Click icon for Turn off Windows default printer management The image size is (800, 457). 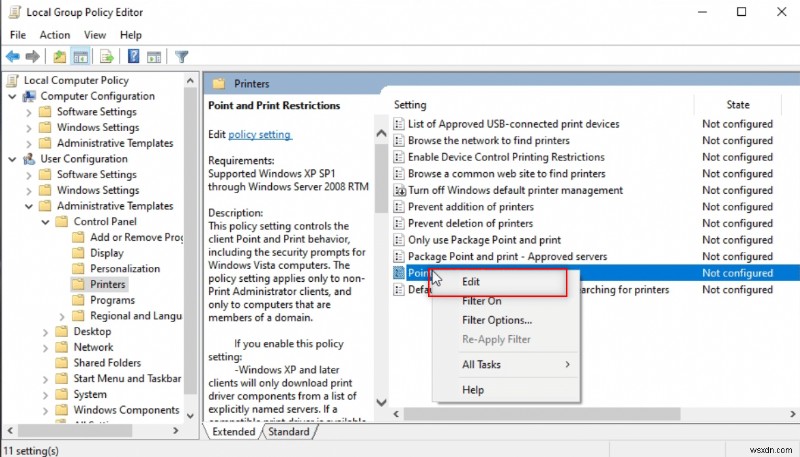point(399,190)
